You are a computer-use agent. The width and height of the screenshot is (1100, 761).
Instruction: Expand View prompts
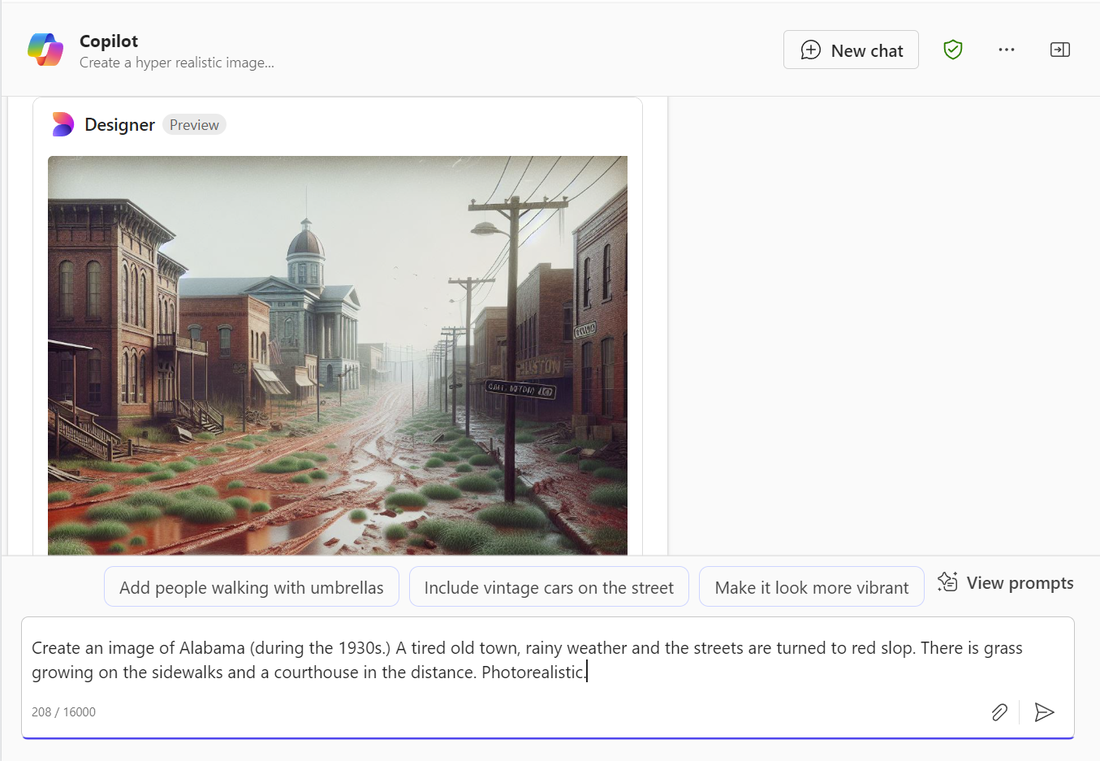[x=1019, y=583]
